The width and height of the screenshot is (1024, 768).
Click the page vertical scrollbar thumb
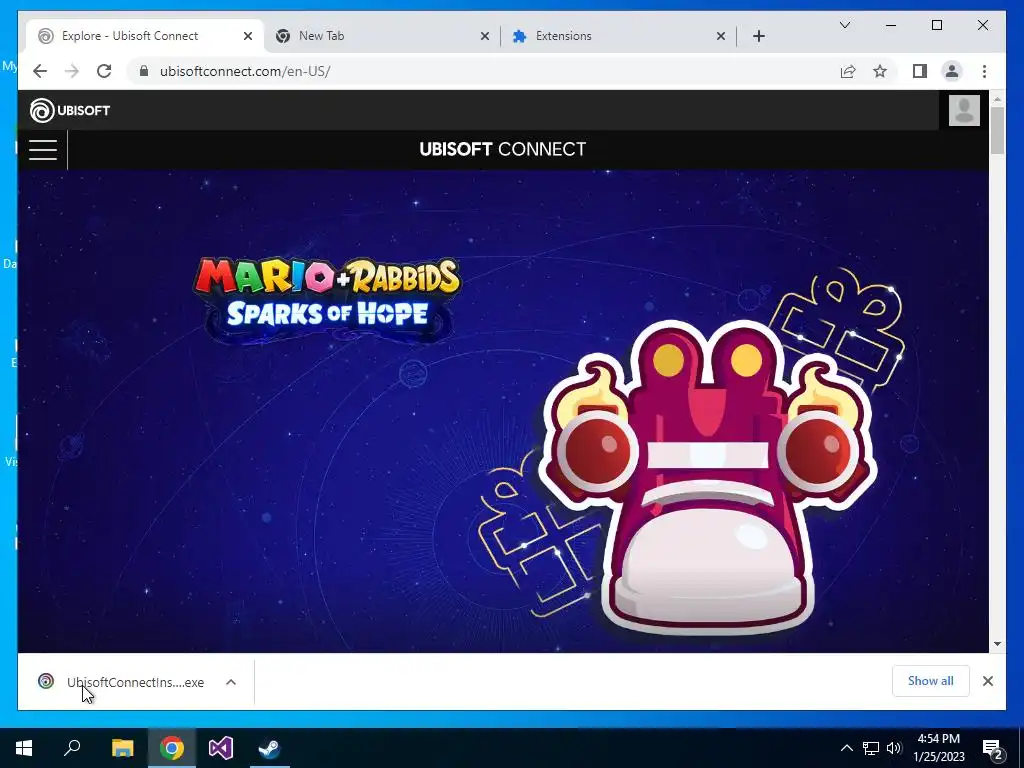tap(997, 130)
